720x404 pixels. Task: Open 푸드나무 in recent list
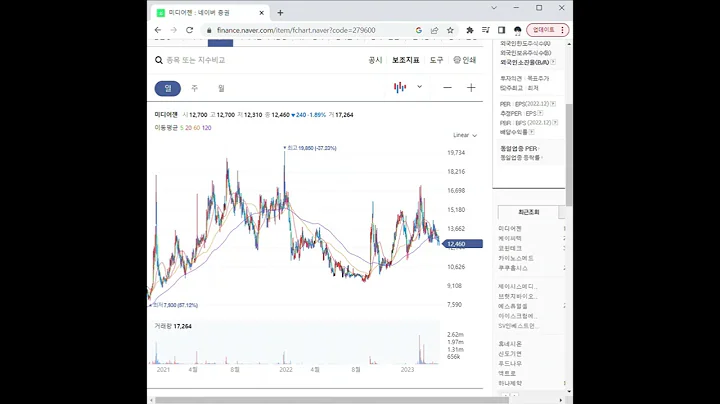click(x=510, y=364)
